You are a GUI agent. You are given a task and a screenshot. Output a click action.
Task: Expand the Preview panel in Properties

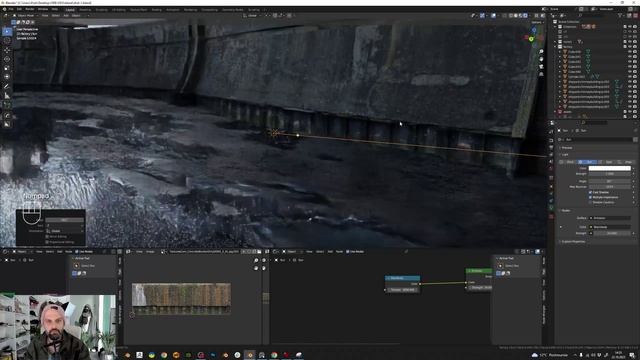click(x=567, y=148)
